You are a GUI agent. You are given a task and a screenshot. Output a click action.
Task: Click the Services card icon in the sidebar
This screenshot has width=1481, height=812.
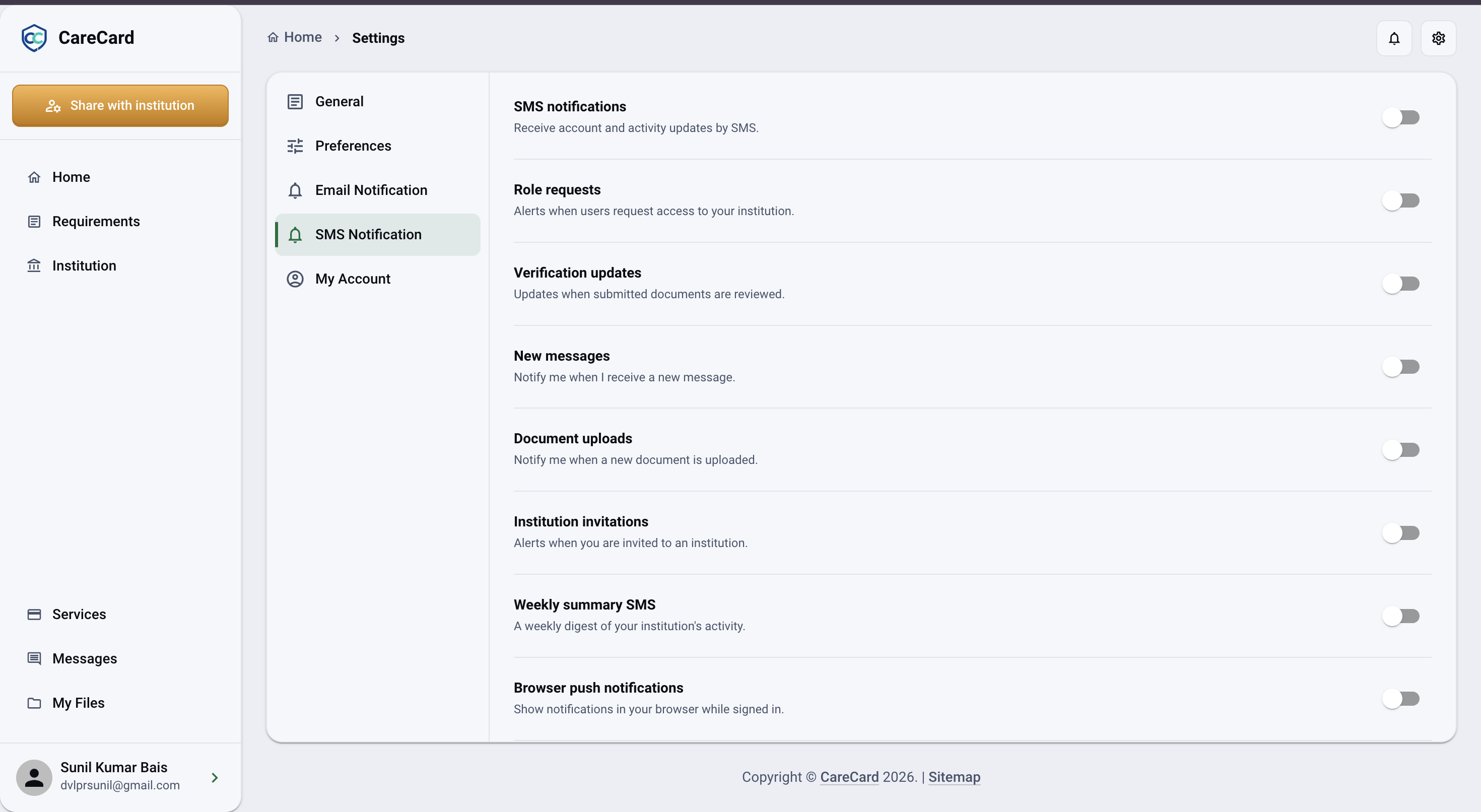[x=34, y=614]
